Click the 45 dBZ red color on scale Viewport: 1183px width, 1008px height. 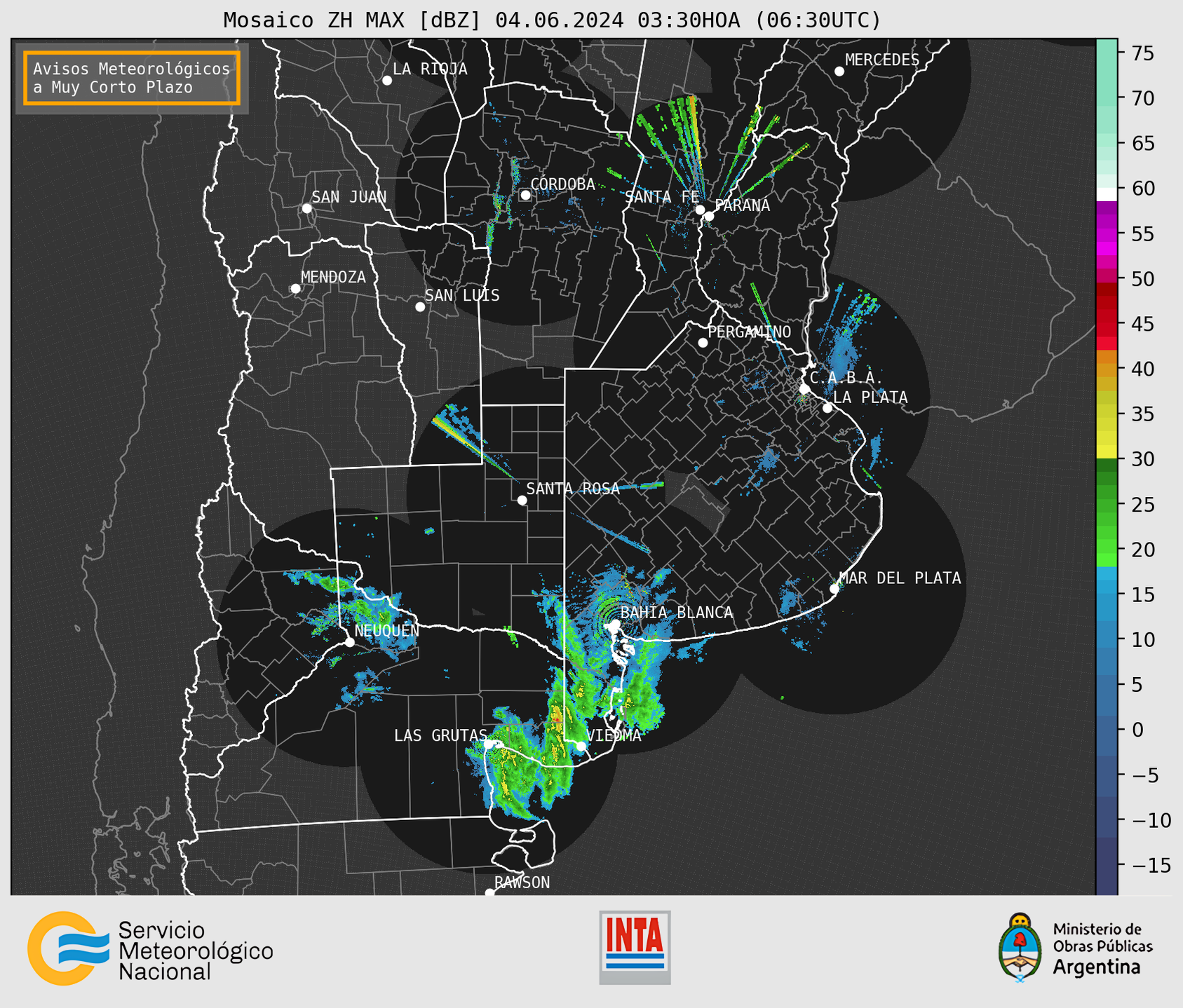click(x=1107, y=324)
